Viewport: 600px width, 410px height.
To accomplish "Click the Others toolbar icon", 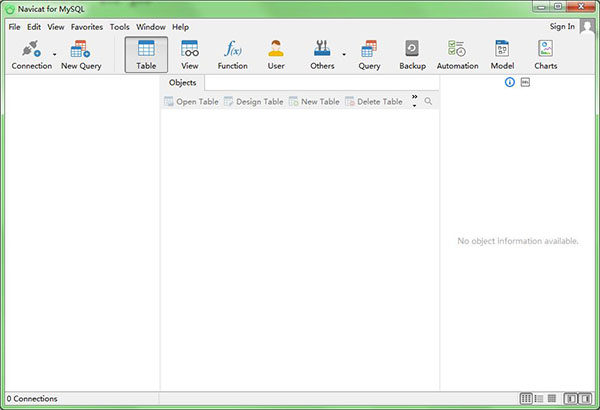I will [x=322, y=55].
